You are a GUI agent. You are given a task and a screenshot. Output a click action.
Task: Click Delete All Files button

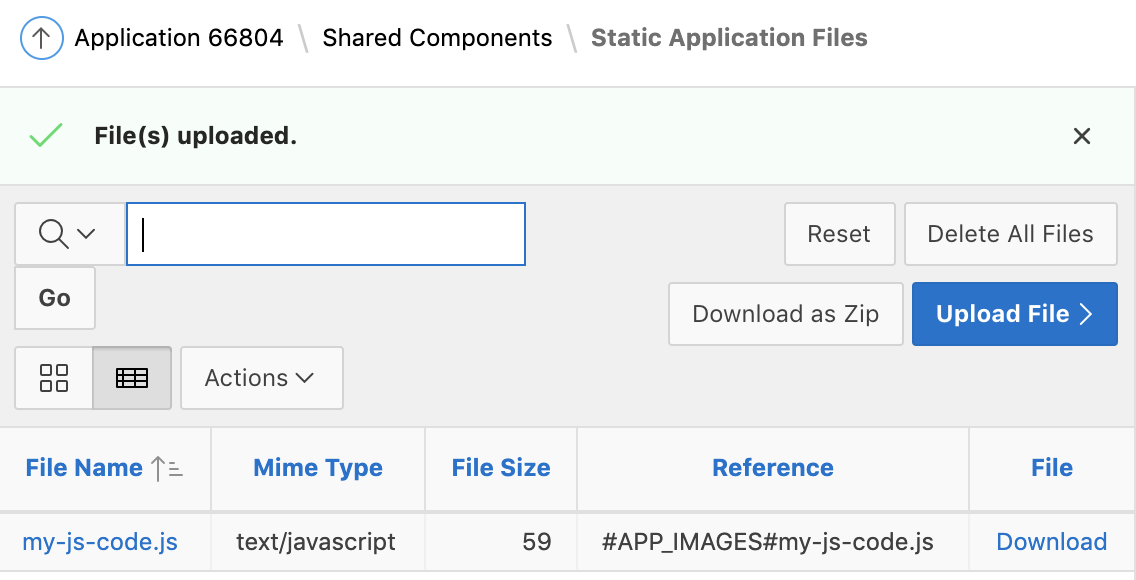[1010, 234]
